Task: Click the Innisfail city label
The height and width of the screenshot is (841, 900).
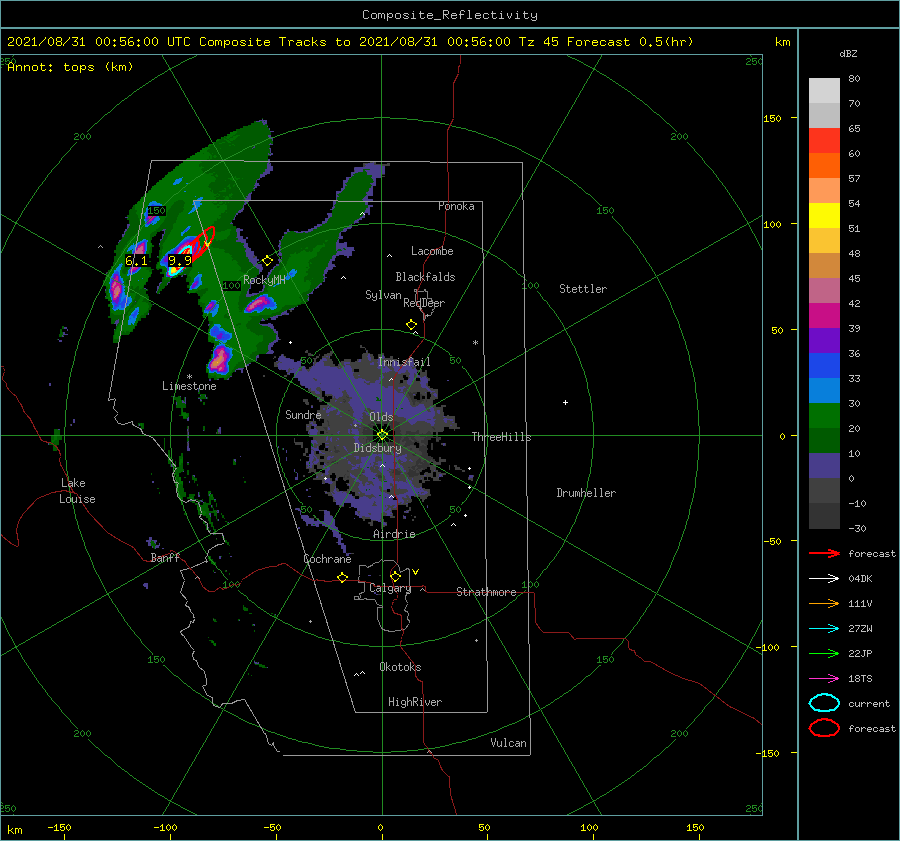Action: tap(404, 362)
